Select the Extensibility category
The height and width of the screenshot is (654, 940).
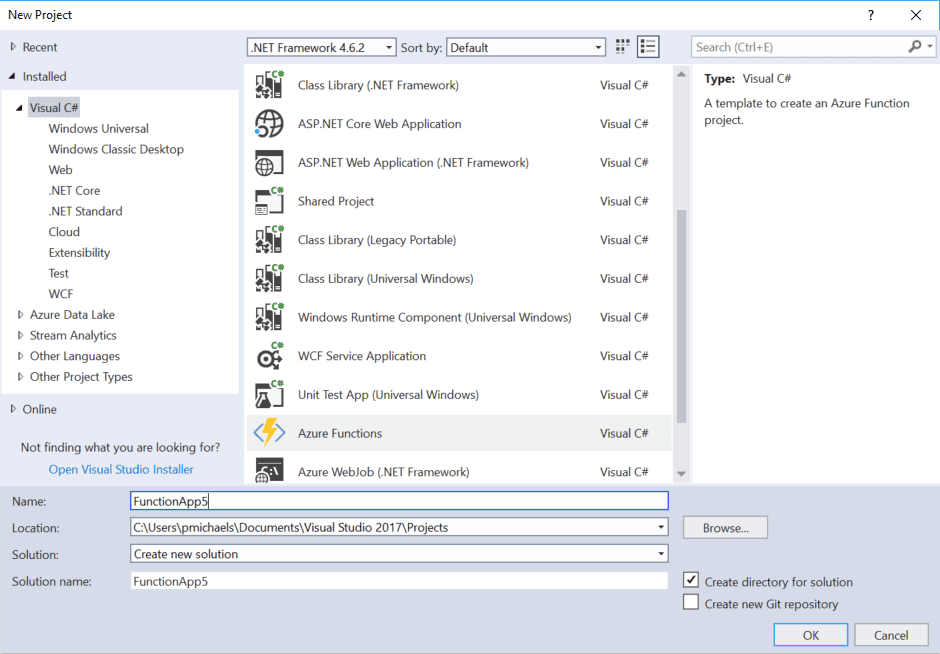coord(79,252)
